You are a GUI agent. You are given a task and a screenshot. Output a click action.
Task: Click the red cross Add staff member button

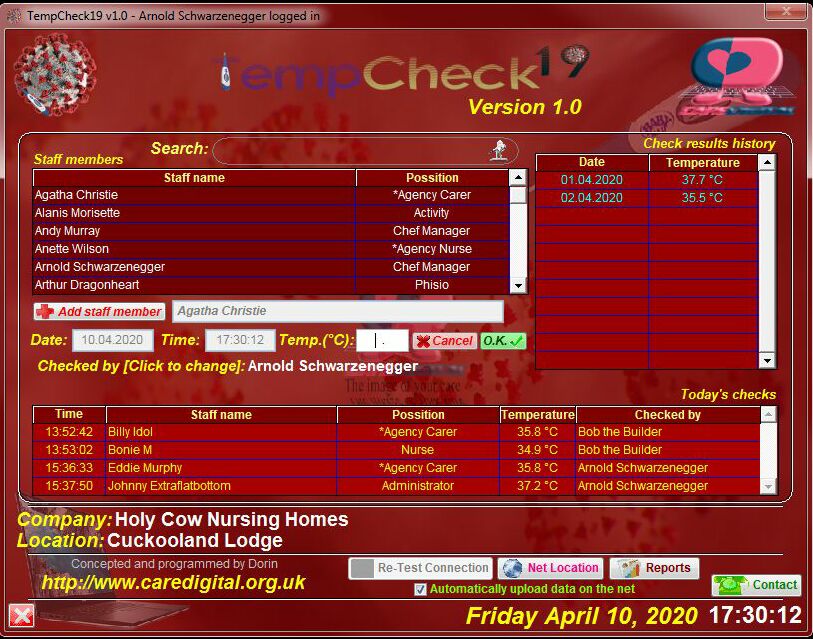coord(99,312)
